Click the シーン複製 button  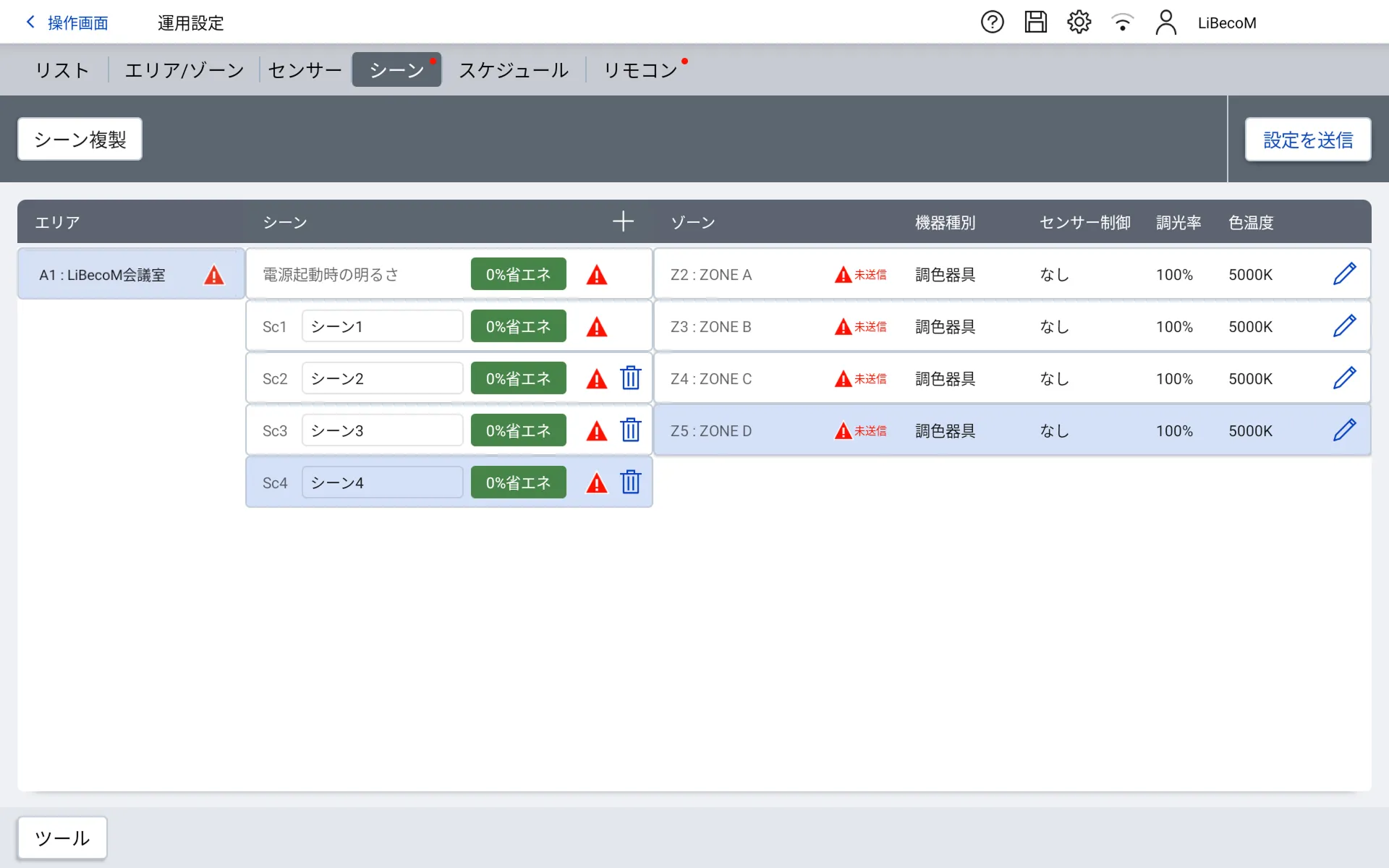(80, 139)
